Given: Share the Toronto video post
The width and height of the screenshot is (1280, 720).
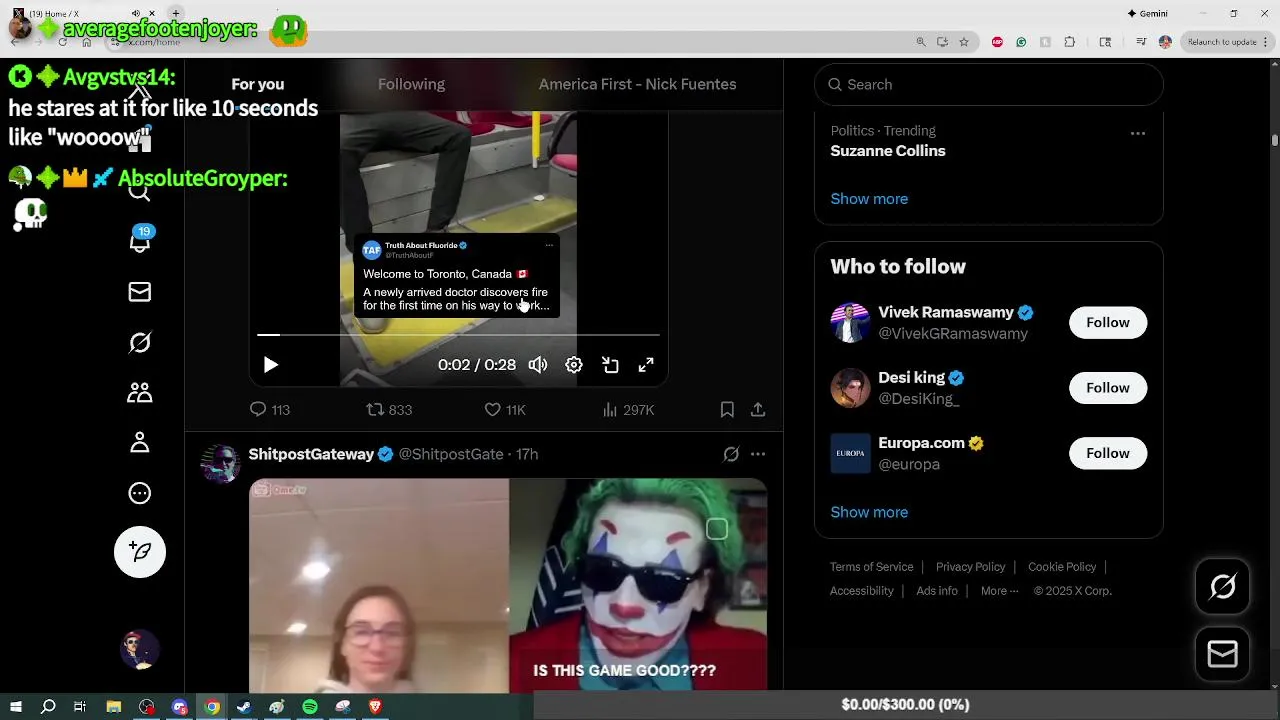Looking at the screenshot, I should pos(758,410).
